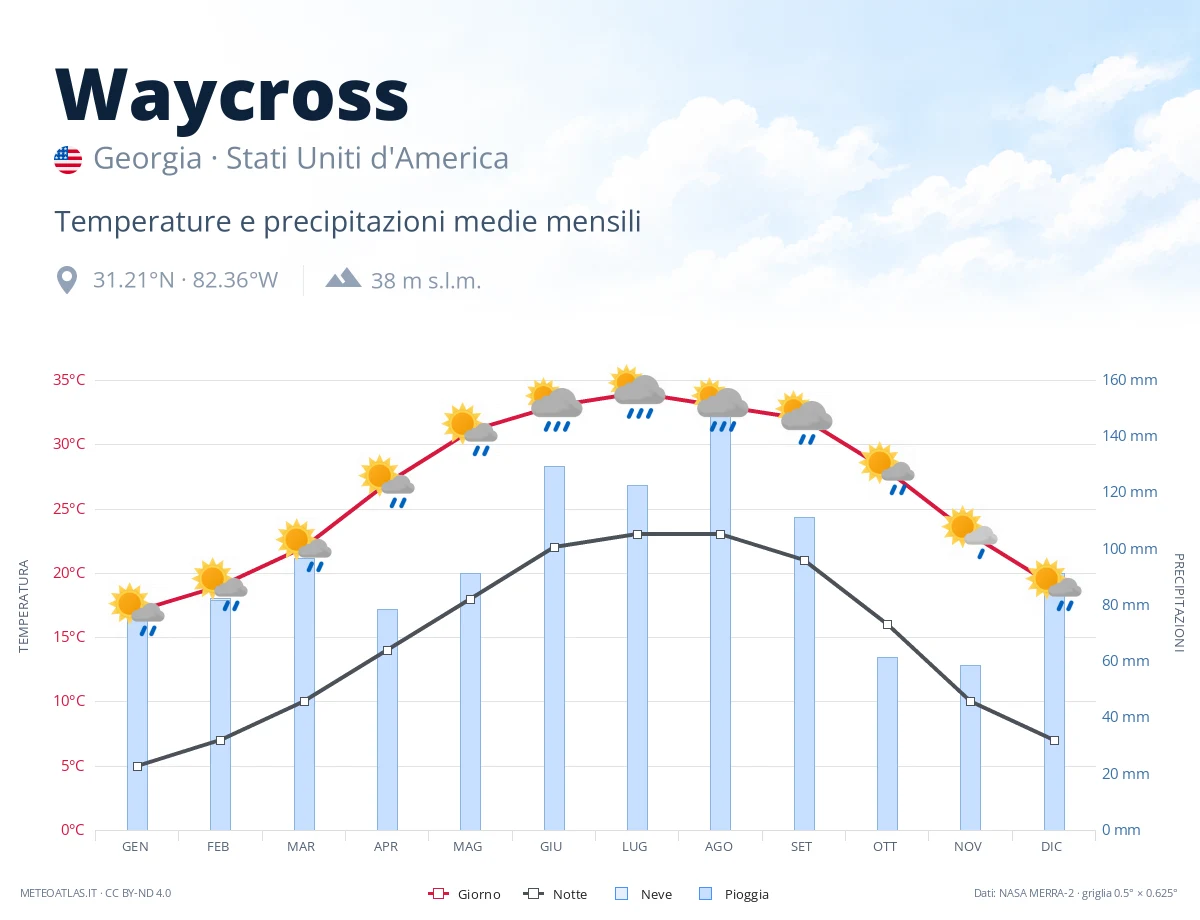Select the APR precipitation bar
The height and width of the screenshot is (920, 1200).
[387, 720]
